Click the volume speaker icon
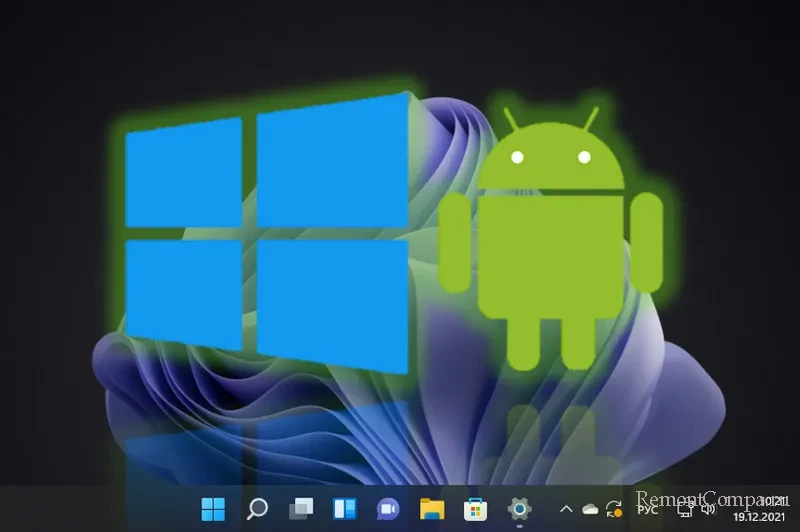Viewport: 800px width, 532px height. (709, 508)
